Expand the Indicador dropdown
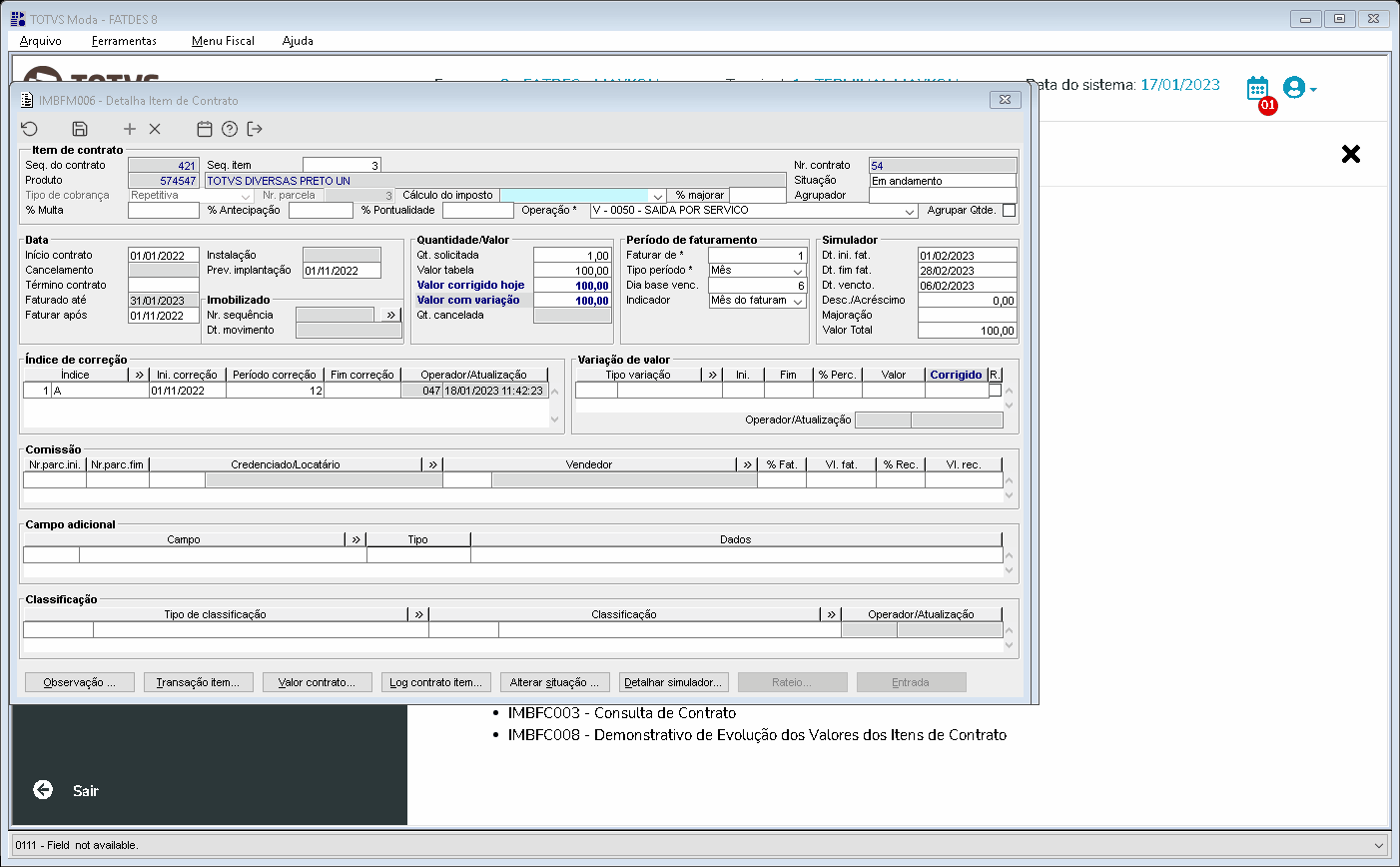Image resolution: width=1400 pixels, height=867 pixels. [798, 301]
